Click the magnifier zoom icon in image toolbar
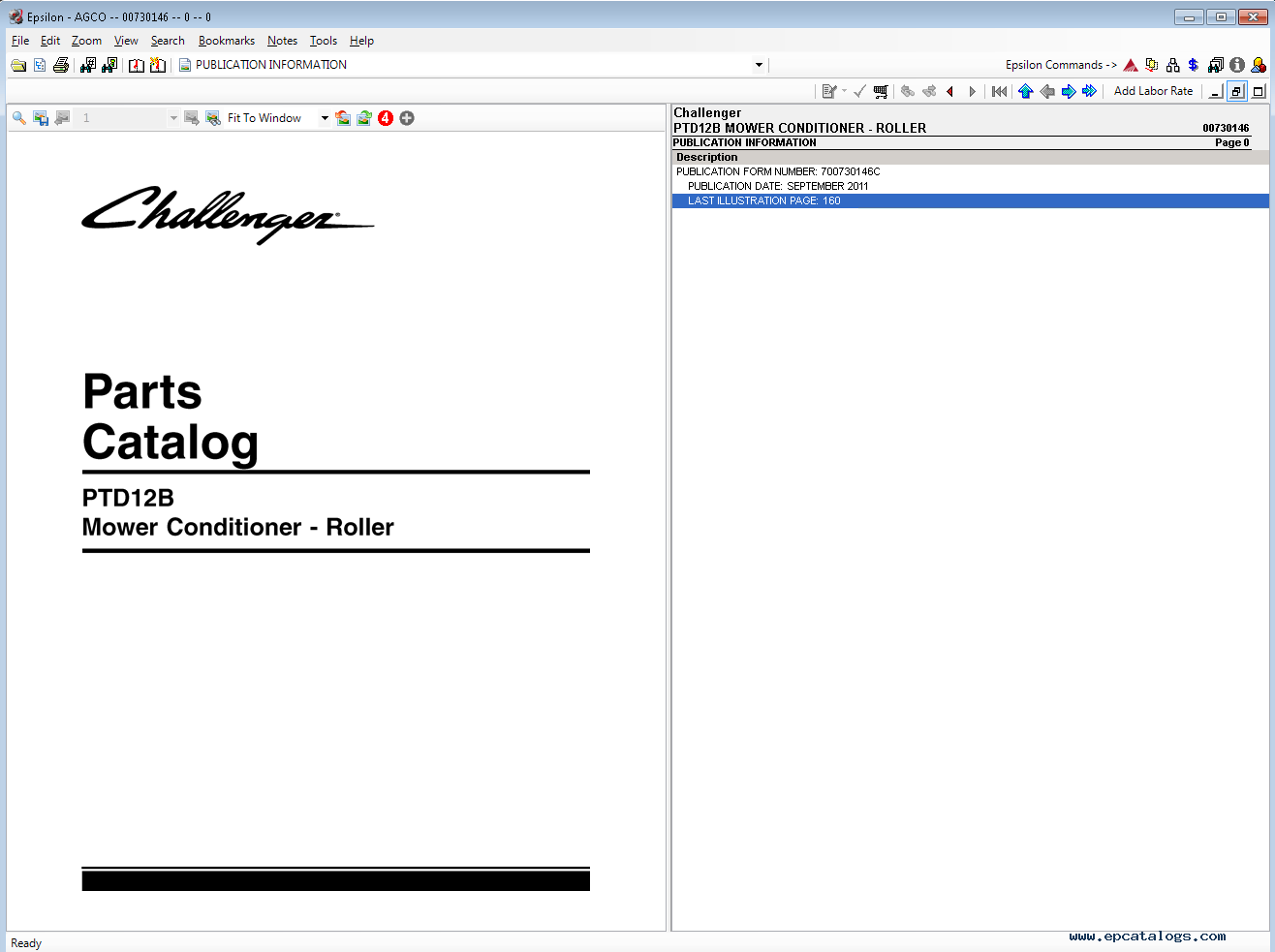The height and width of the screenshot is (952, 1275). (19, 118)
